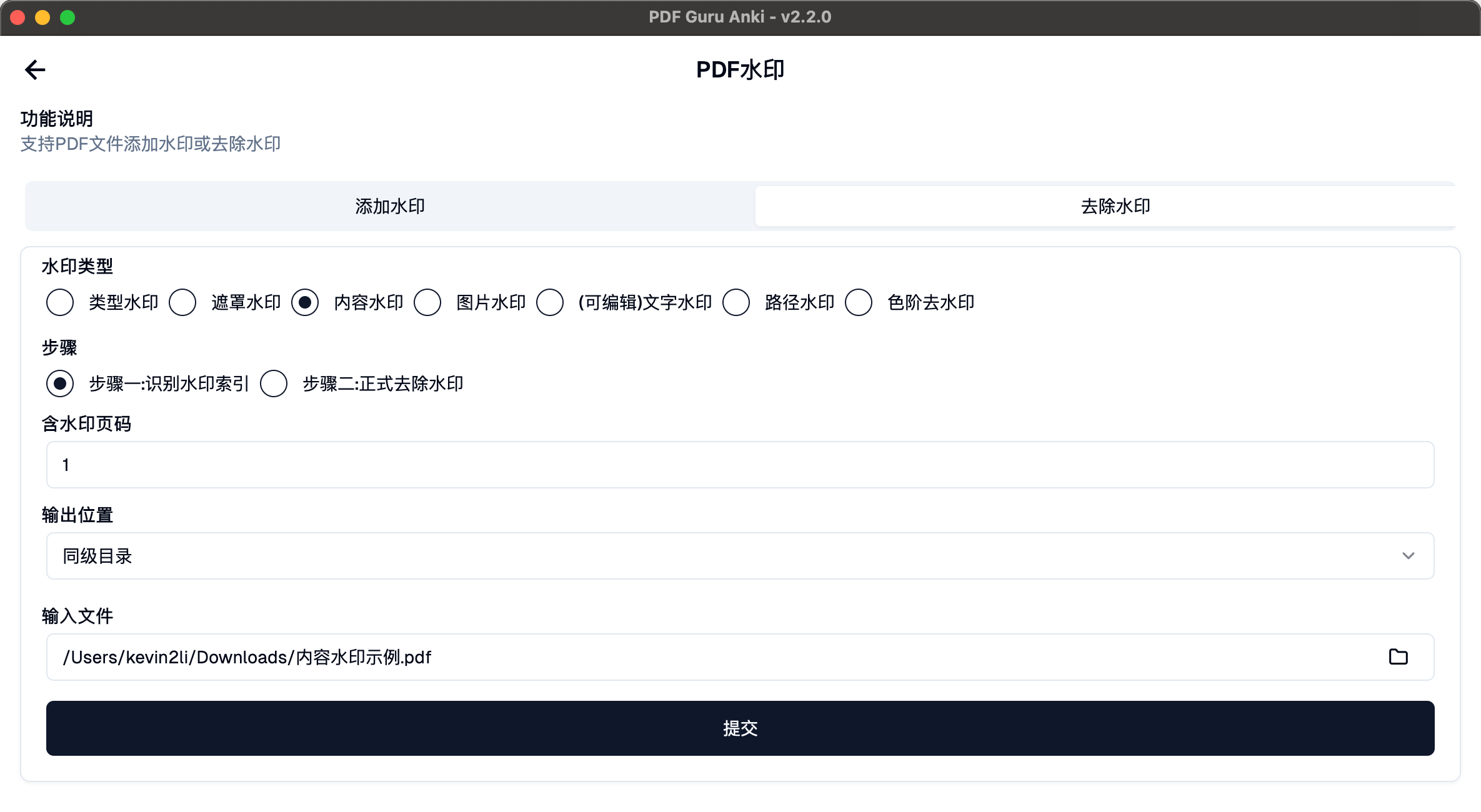Select the 类型水印 radio button

point(60,302)
